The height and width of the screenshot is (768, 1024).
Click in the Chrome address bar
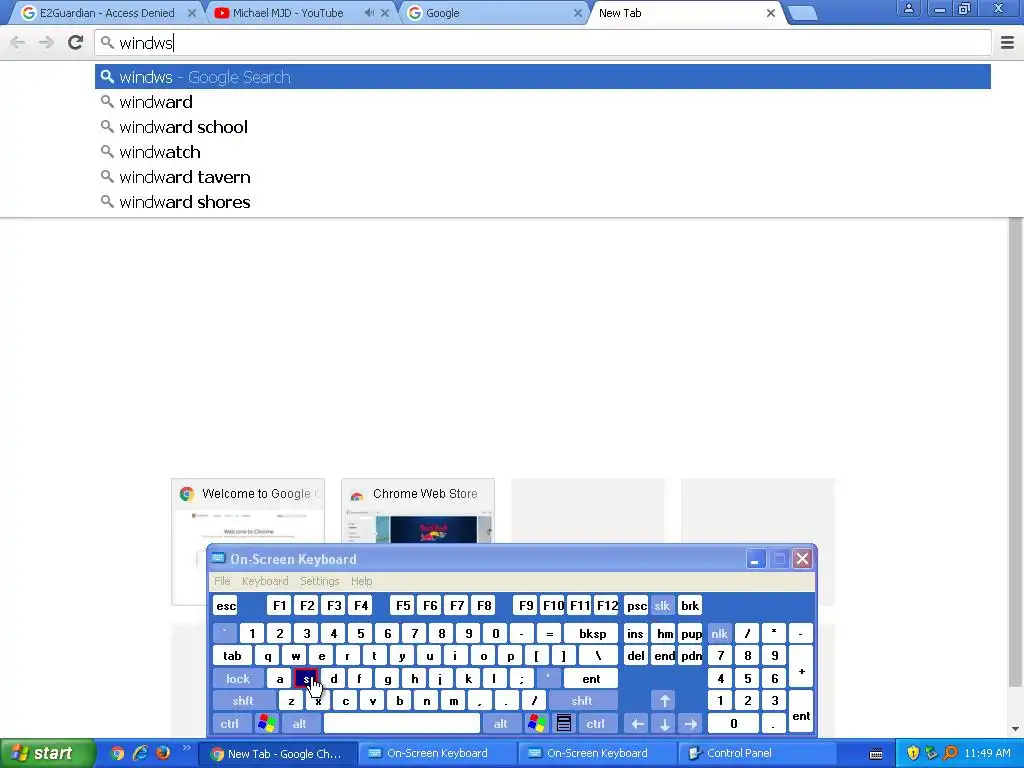click(x=543, y=43)
